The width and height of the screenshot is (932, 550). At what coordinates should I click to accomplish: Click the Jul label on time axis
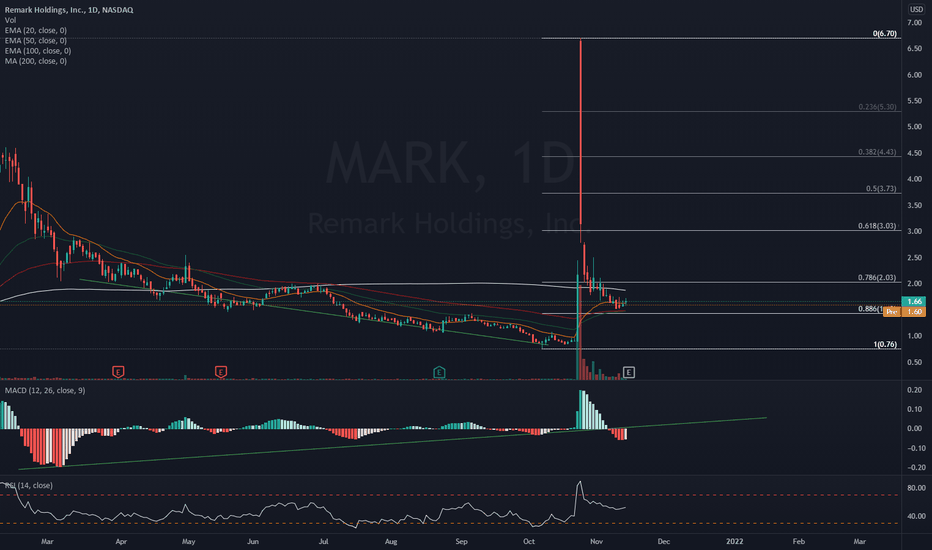click(x=323, y=542)
